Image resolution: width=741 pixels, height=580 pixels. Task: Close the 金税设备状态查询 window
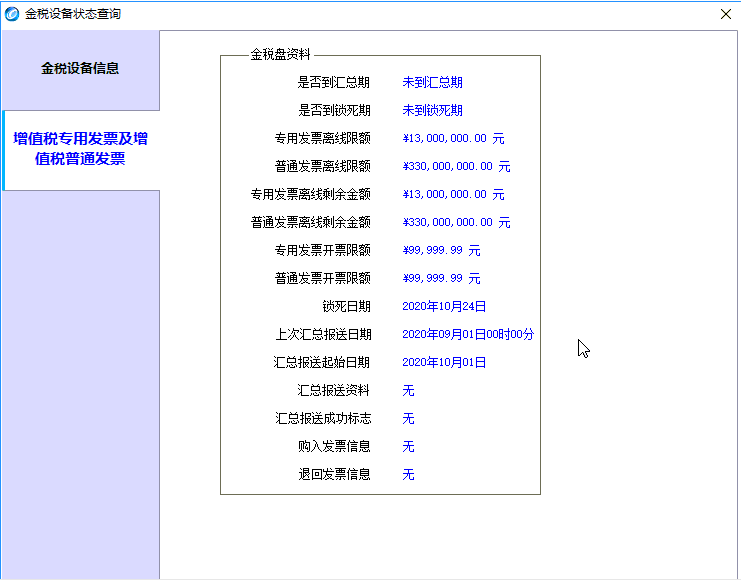click(726, 14)
